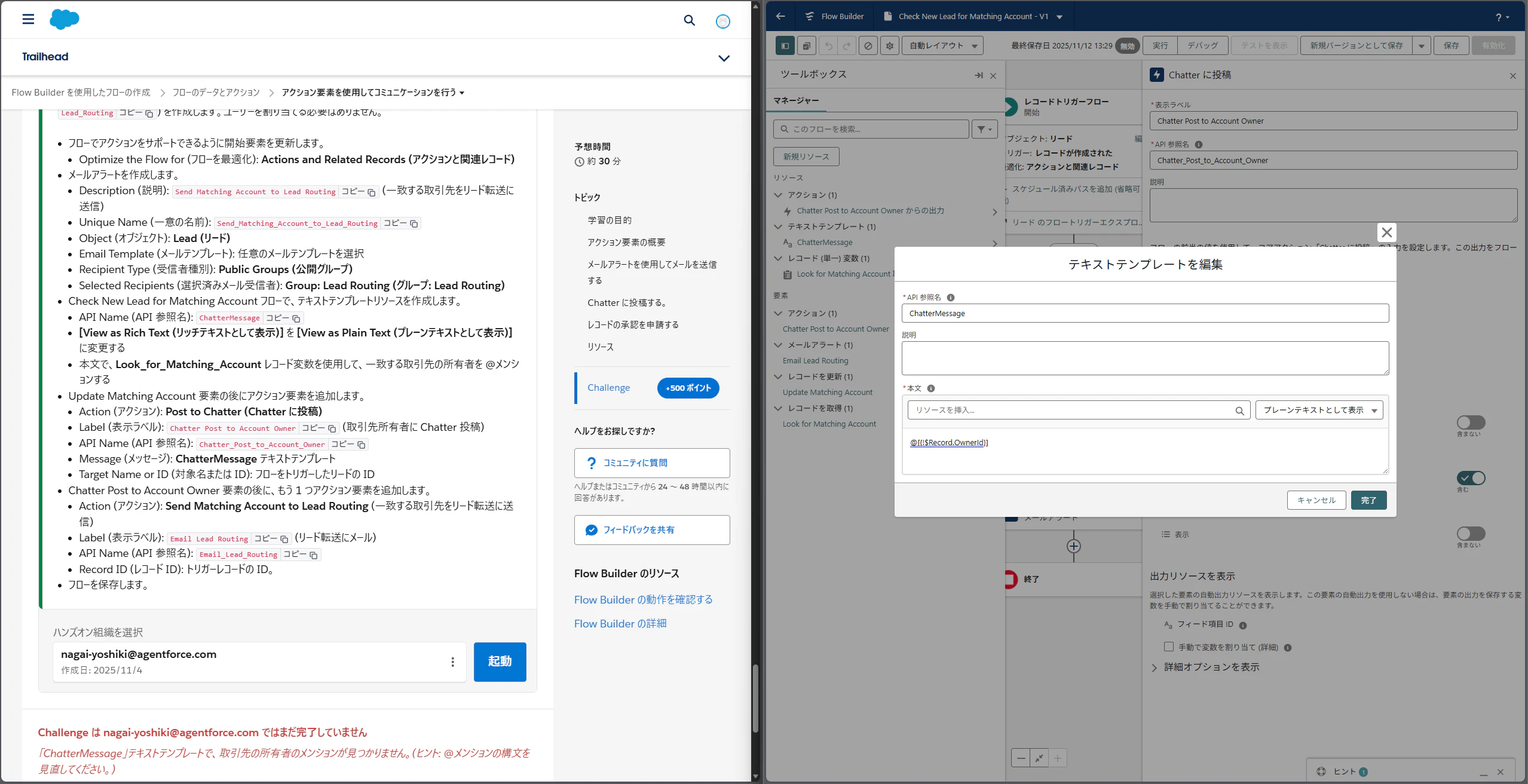Image resolution: width=1528 pixels, height=784 pixels.
Task: Open the toolbox filter dropdown
Action: click(x=985, y=129)
